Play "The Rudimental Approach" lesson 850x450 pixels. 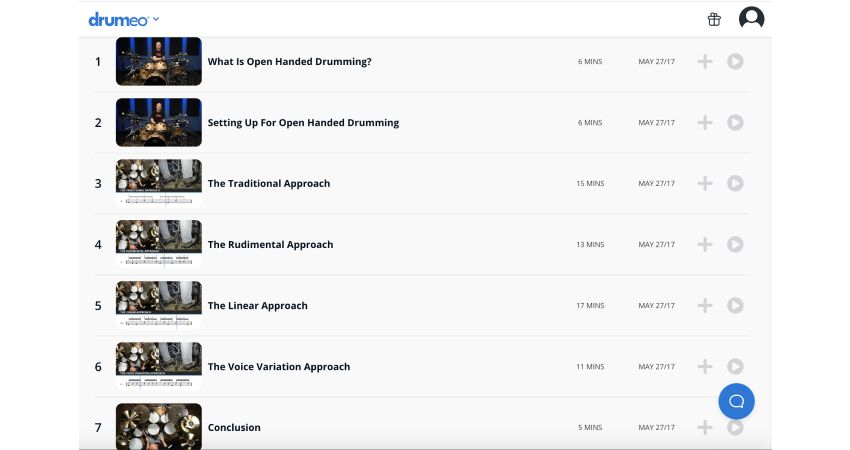click(x=735, y=245)
